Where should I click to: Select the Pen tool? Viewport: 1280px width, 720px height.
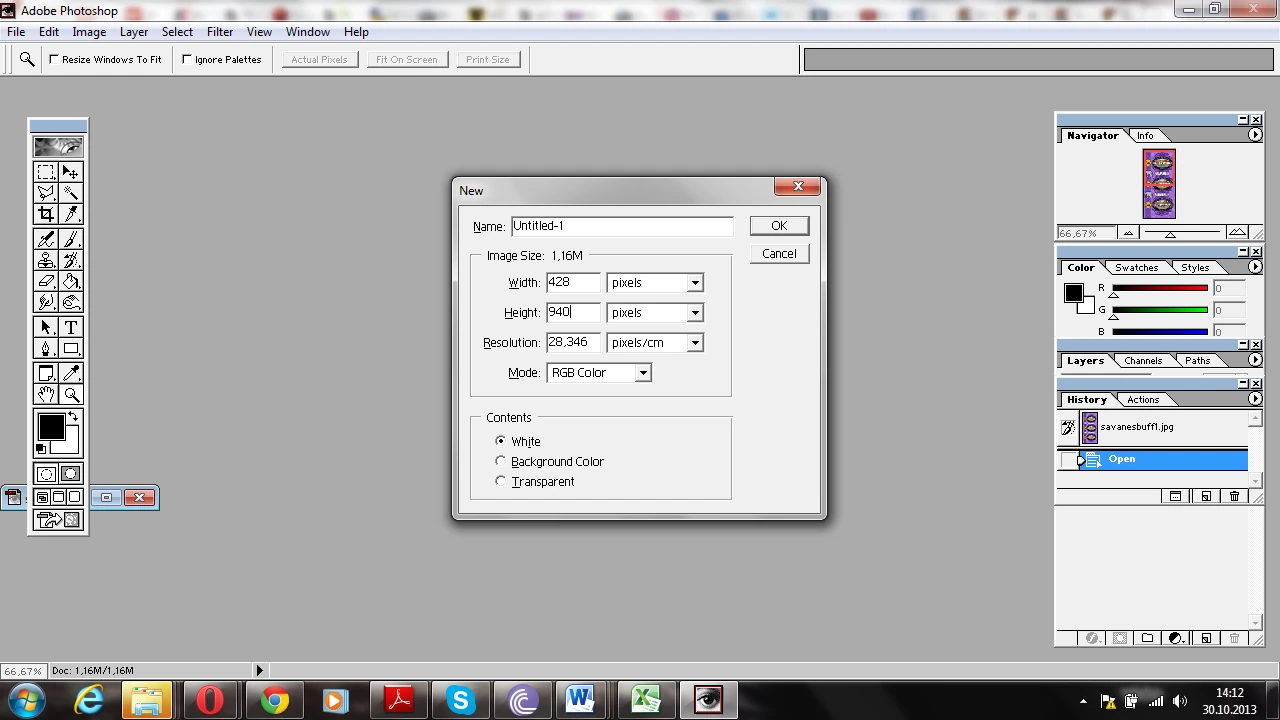point(46,348)
